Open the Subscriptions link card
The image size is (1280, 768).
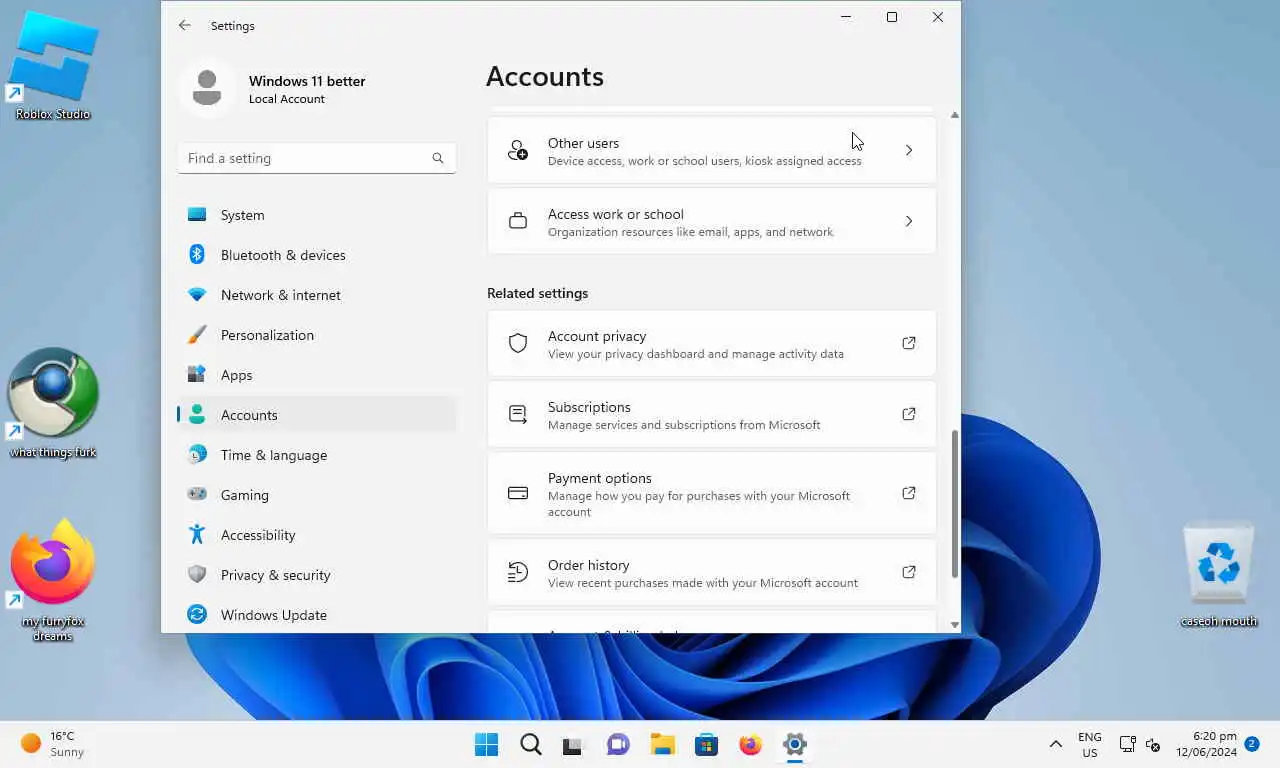tap(712, 414)
